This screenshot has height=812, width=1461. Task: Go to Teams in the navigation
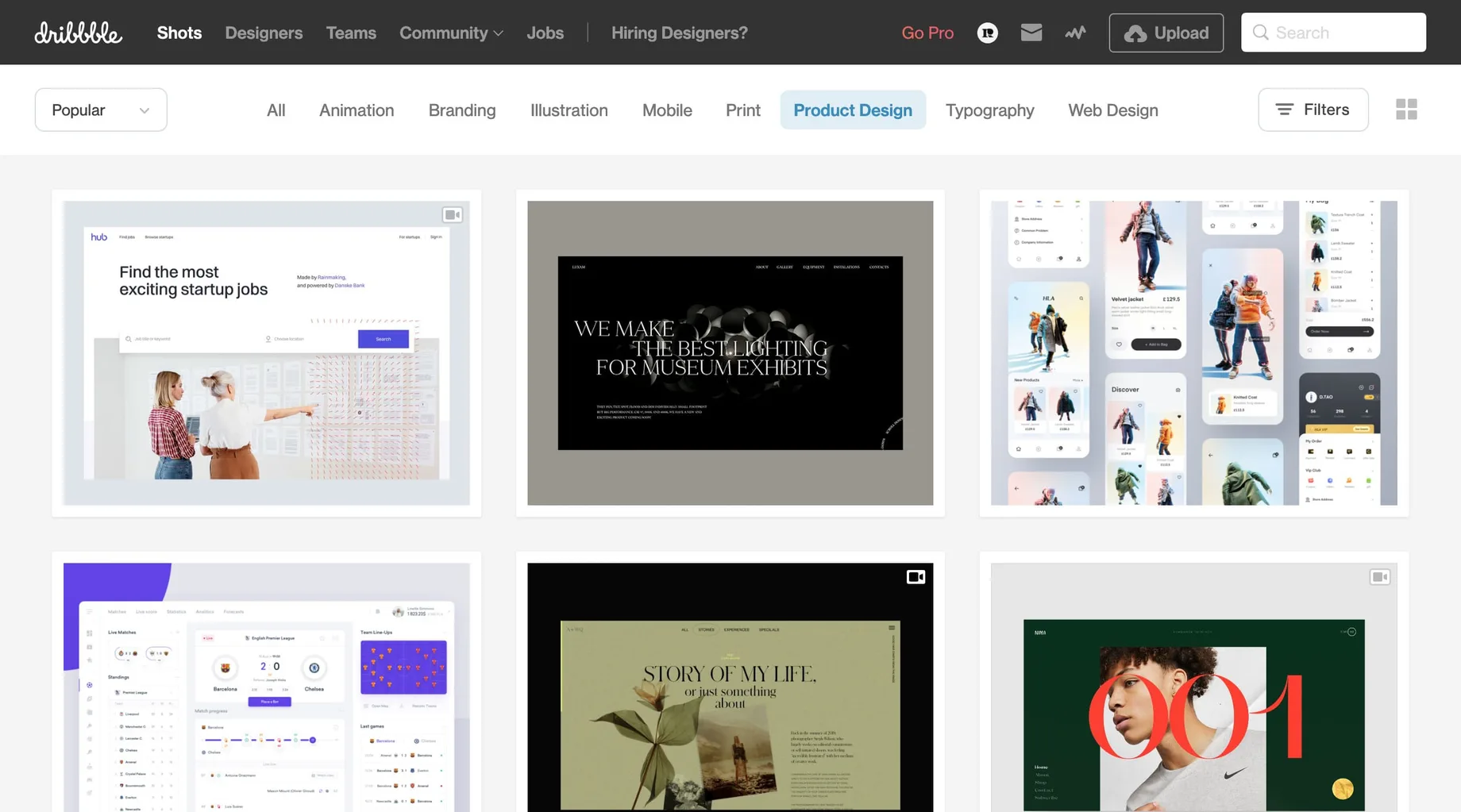(351, 33)
